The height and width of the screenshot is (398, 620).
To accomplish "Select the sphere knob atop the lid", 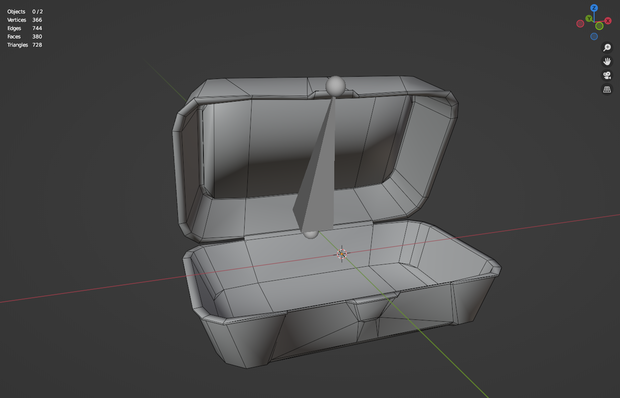I will 335,86.
